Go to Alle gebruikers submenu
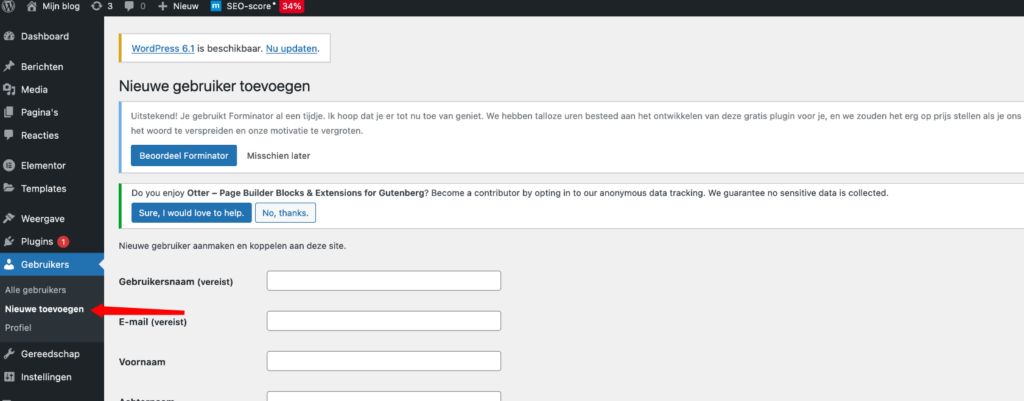The height and width of the screenshot is (401, 1024). tap(35, 290)
